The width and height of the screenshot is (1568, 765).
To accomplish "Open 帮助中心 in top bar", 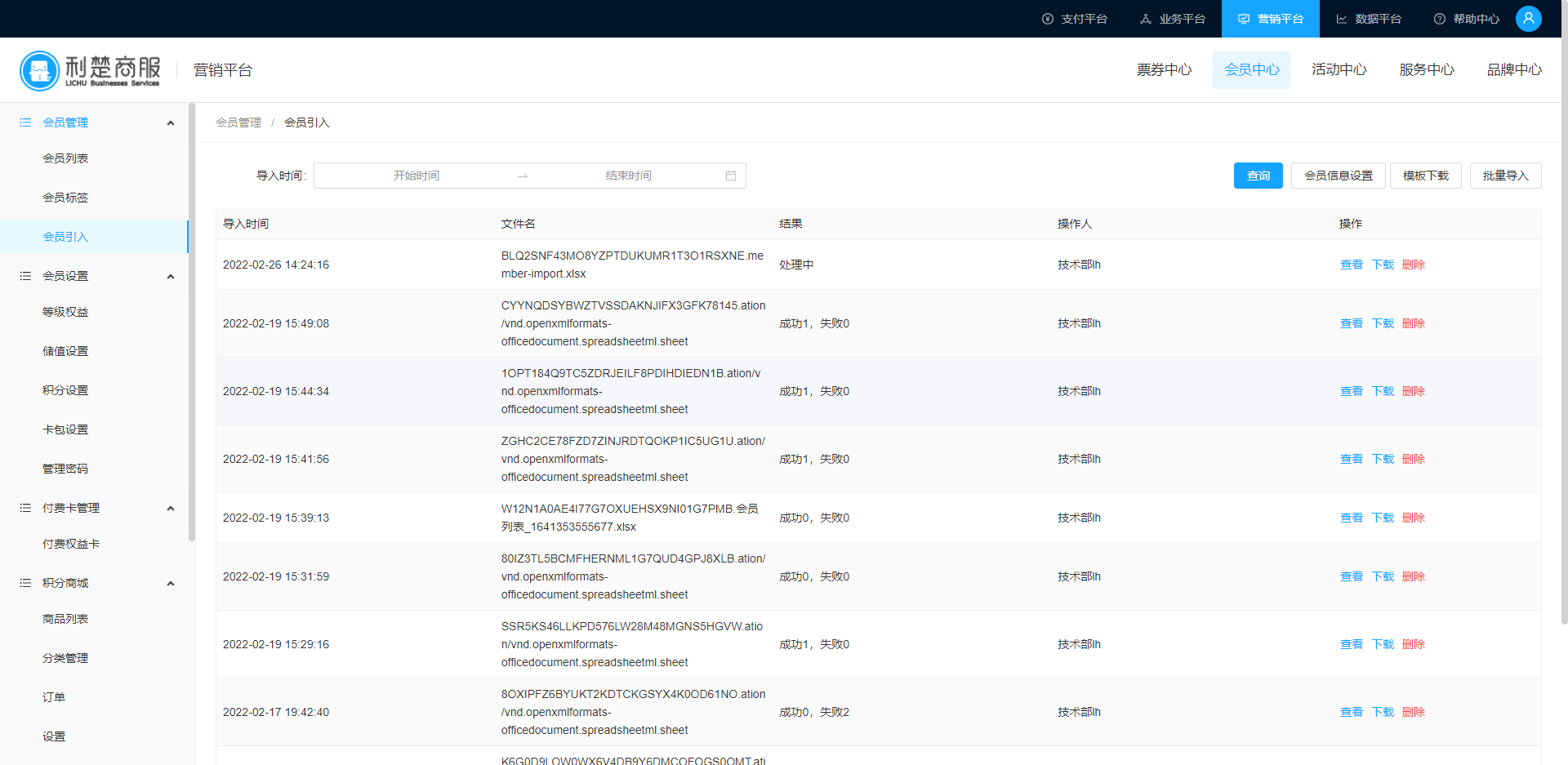I will pyautogui.click(x=1467, y=19).
